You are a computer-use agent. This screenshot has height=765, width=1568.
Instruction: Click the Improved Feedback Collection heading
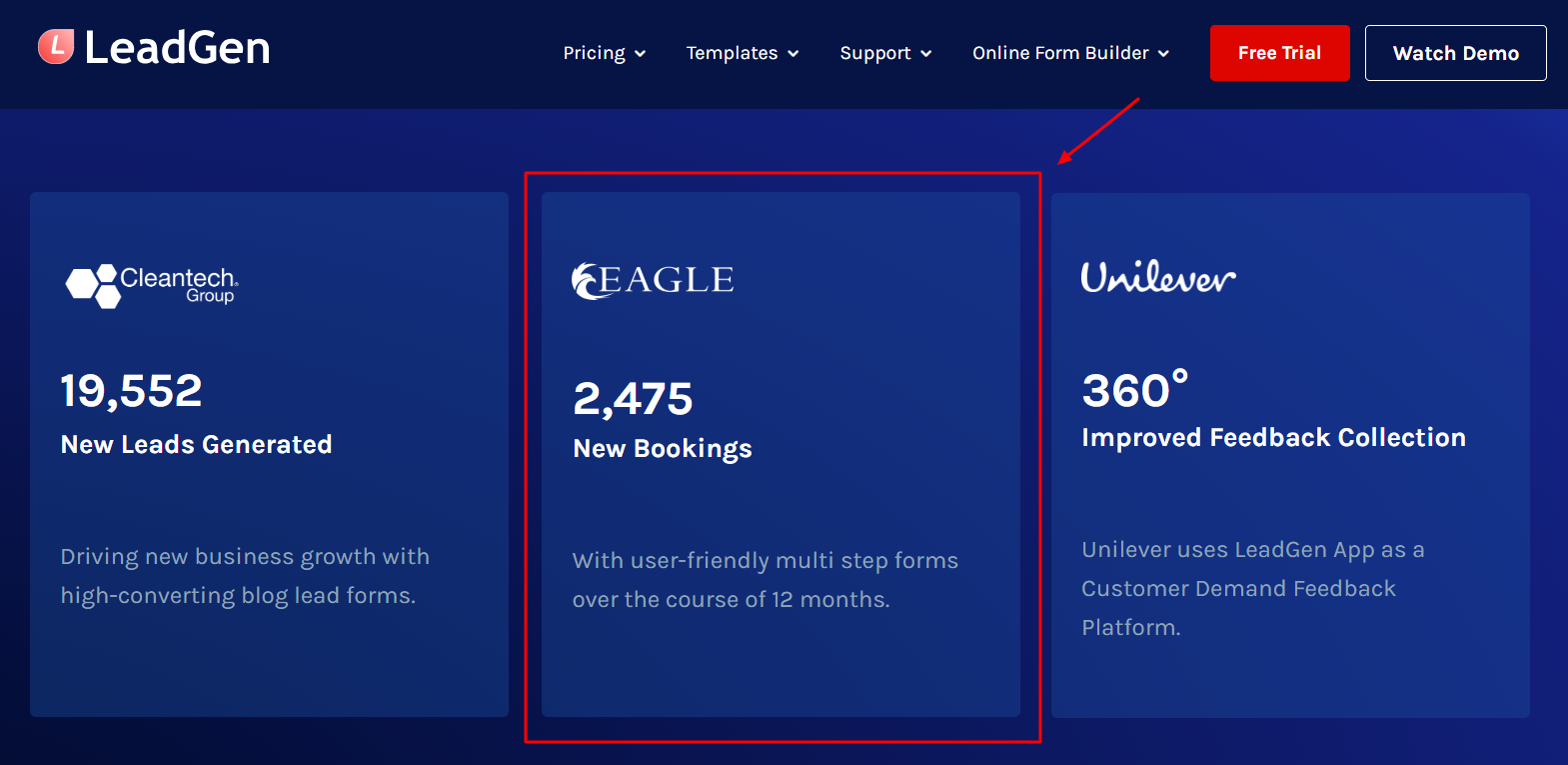coord(1273,438)
